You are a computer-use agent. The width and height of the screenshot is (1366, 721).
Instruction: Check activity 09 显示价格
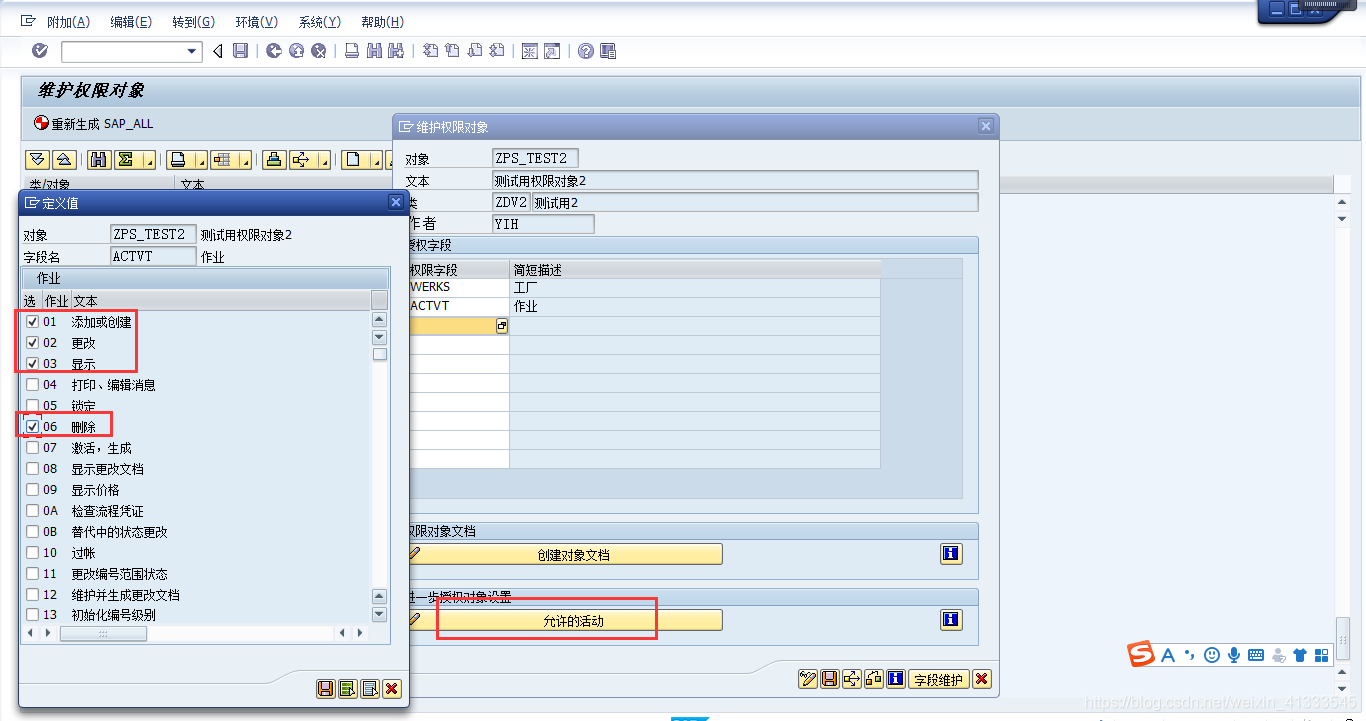pos(33,490)
